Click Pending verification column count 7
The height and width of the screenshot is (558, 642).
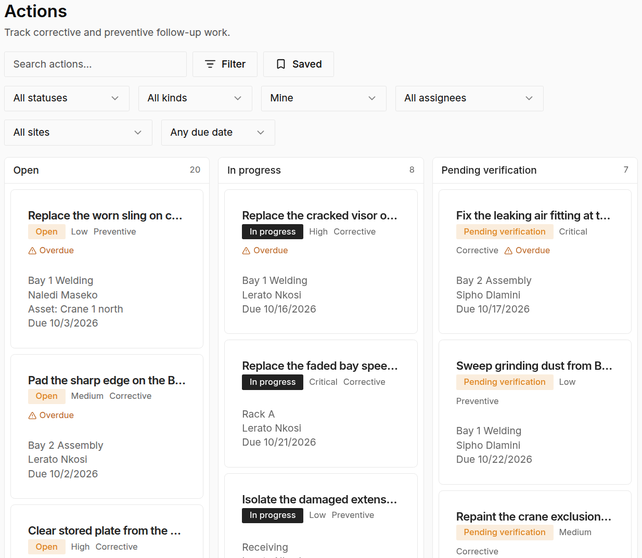[x=626, y=170]
